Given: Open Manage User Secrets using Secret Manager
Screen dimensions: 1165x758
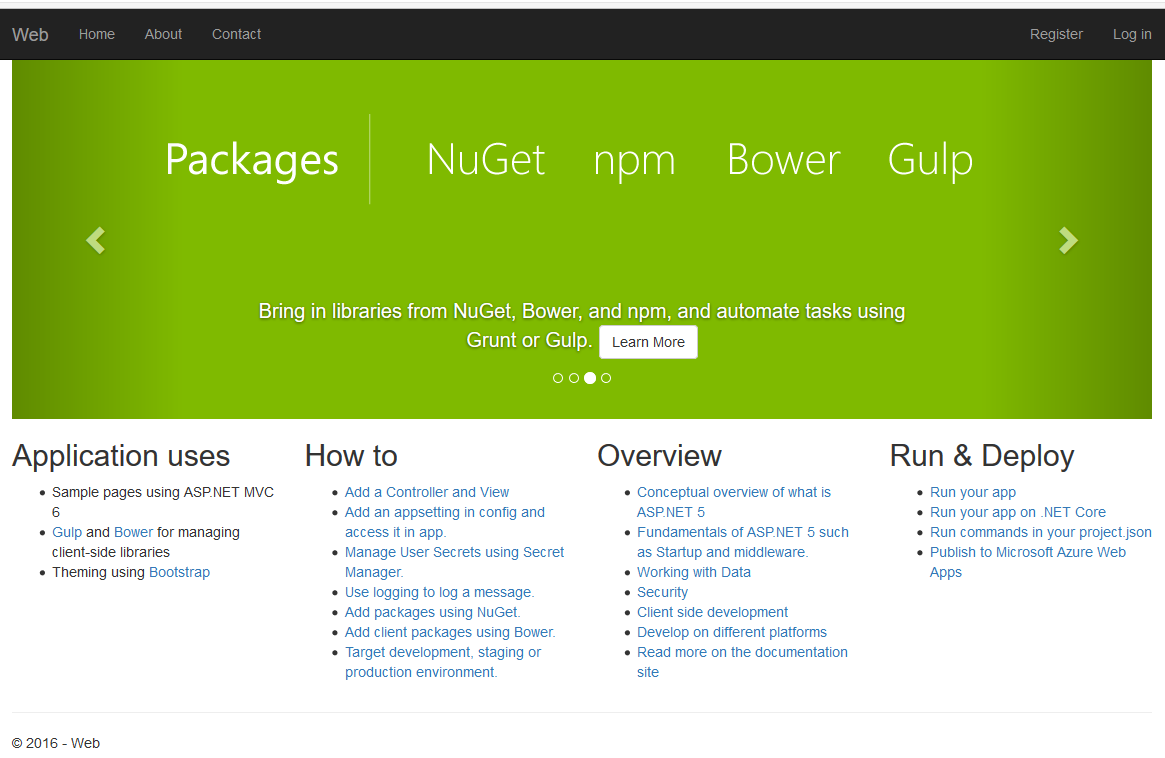Looking at the screenshot, I should [x=454, y=563].
